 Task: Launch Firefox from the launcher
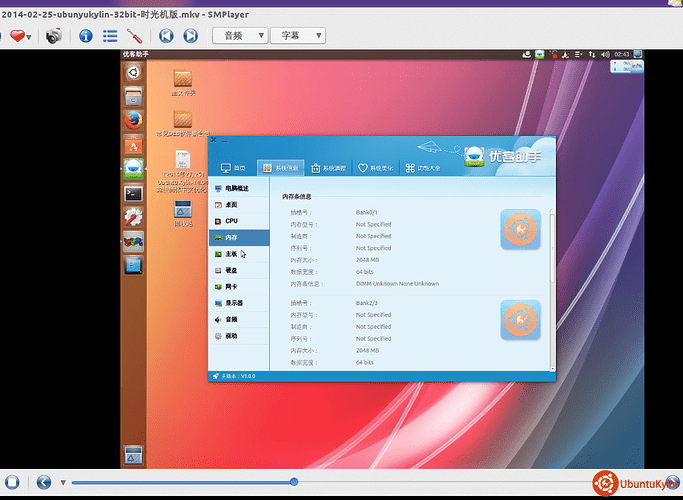pyautogui.click(x=133, y=120)
